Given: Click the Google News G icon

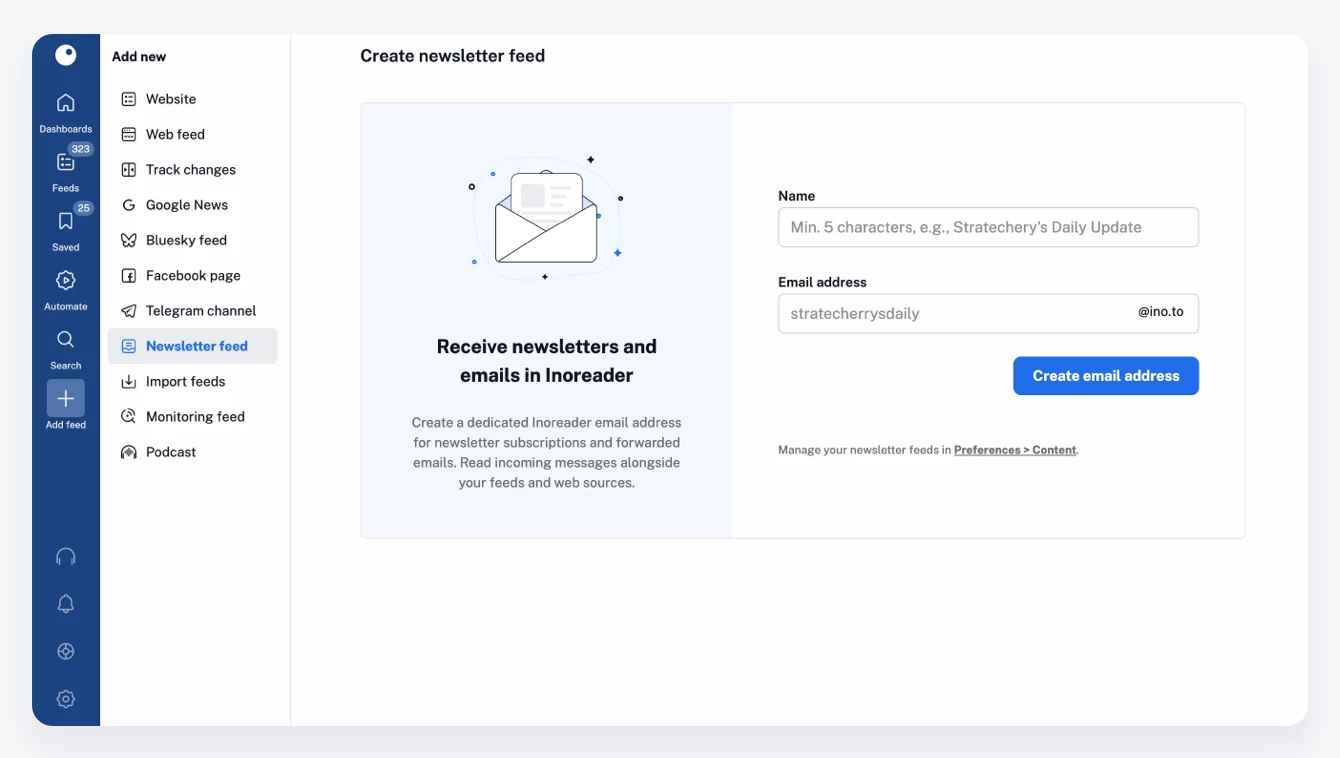Looking at the screenshot, I should 129,205.
